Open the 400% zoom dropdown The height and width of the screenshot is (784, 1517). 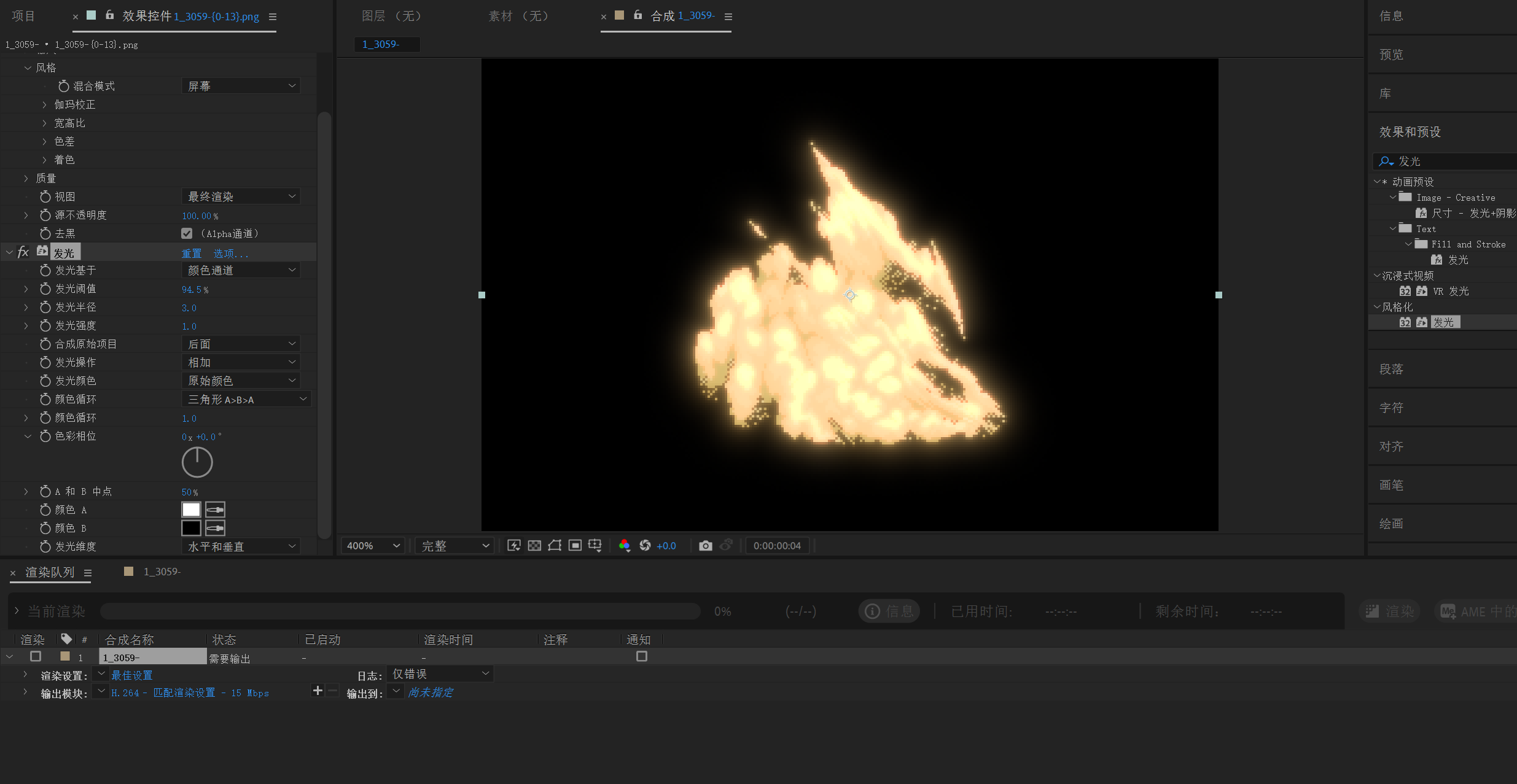pyautogui.click(x=373, y=546)
